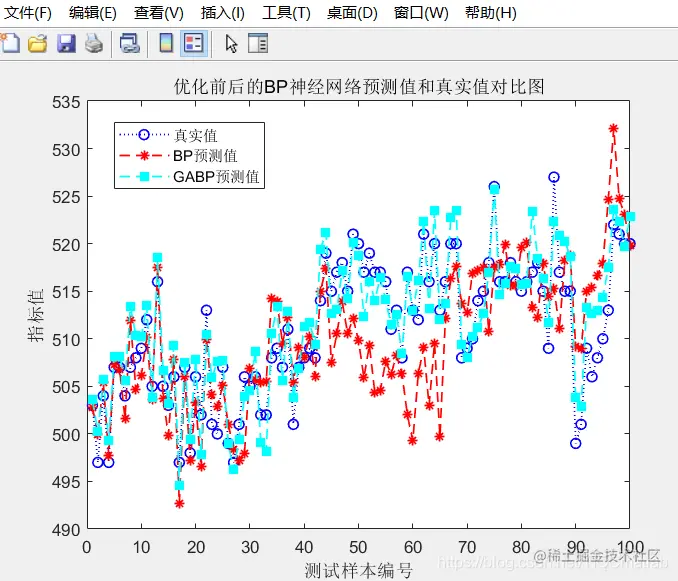Viewport: 678px width, 581px height.
Task: Click the y-axis tick label 515
Action: tap(66, 292)
